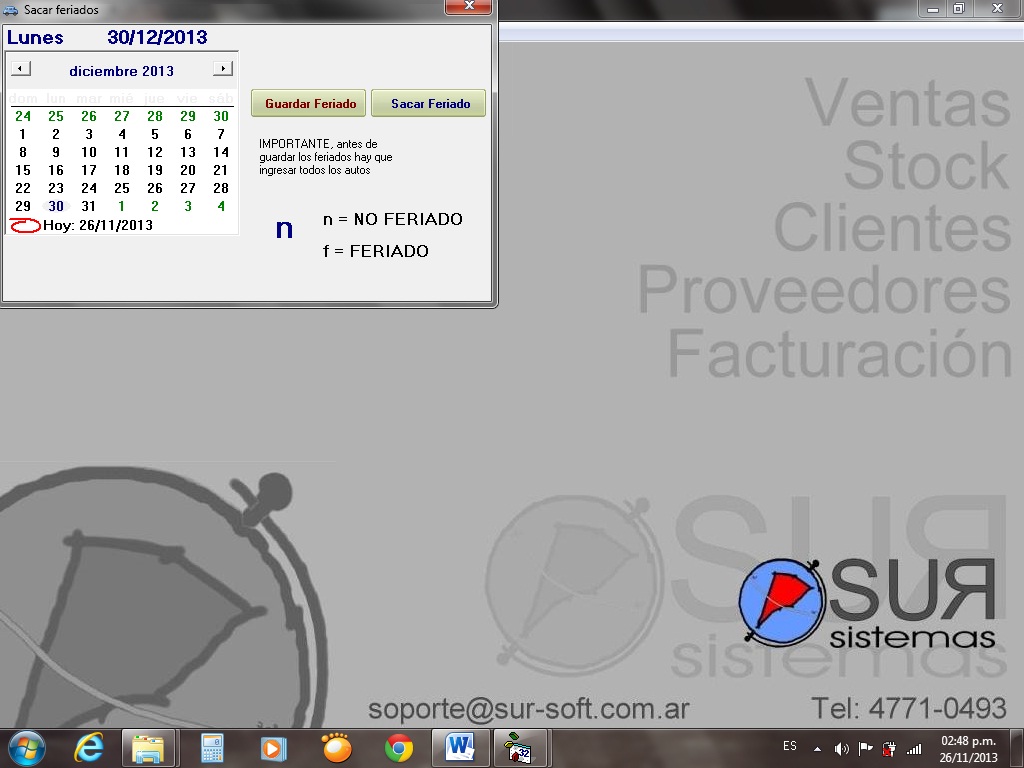Select day 31 in the calendar
Image resolution: width=1024 pixels, height=768 pixels.
pos(89,206)
